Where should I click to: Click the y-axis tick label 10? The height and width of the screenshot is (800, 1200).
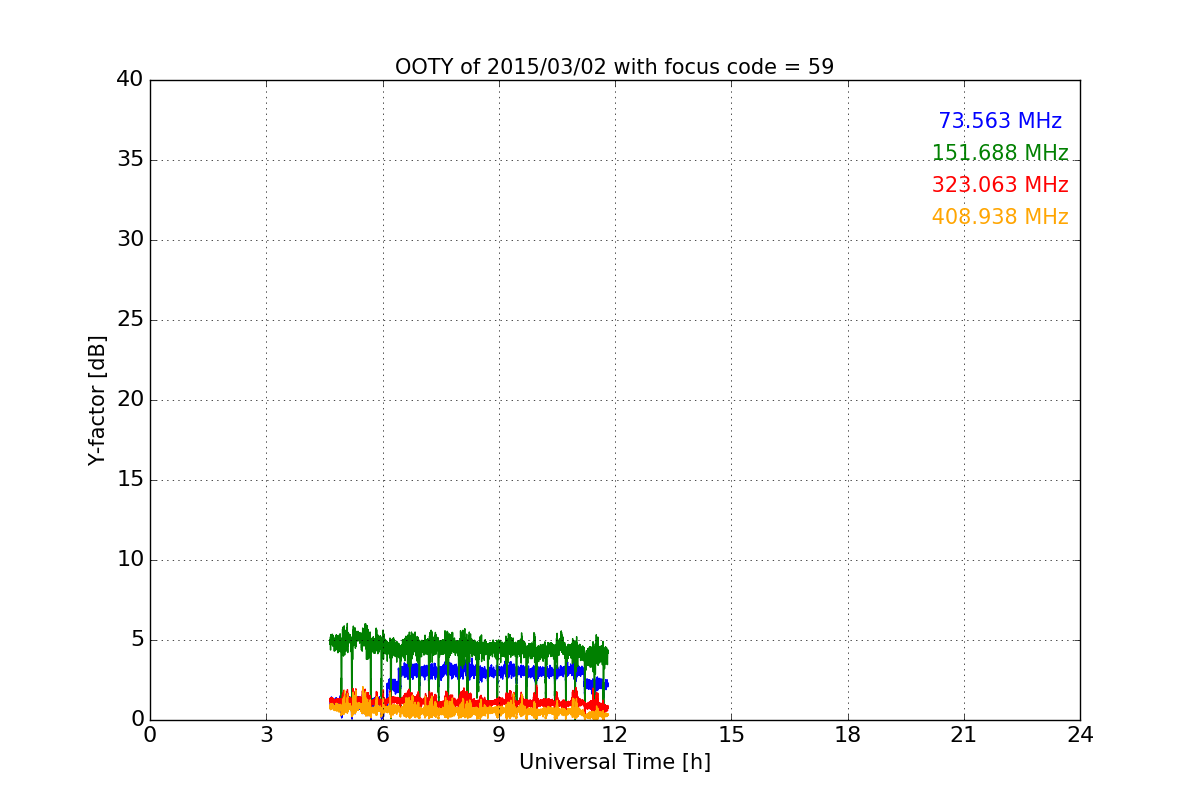click(x=130, y=560)
